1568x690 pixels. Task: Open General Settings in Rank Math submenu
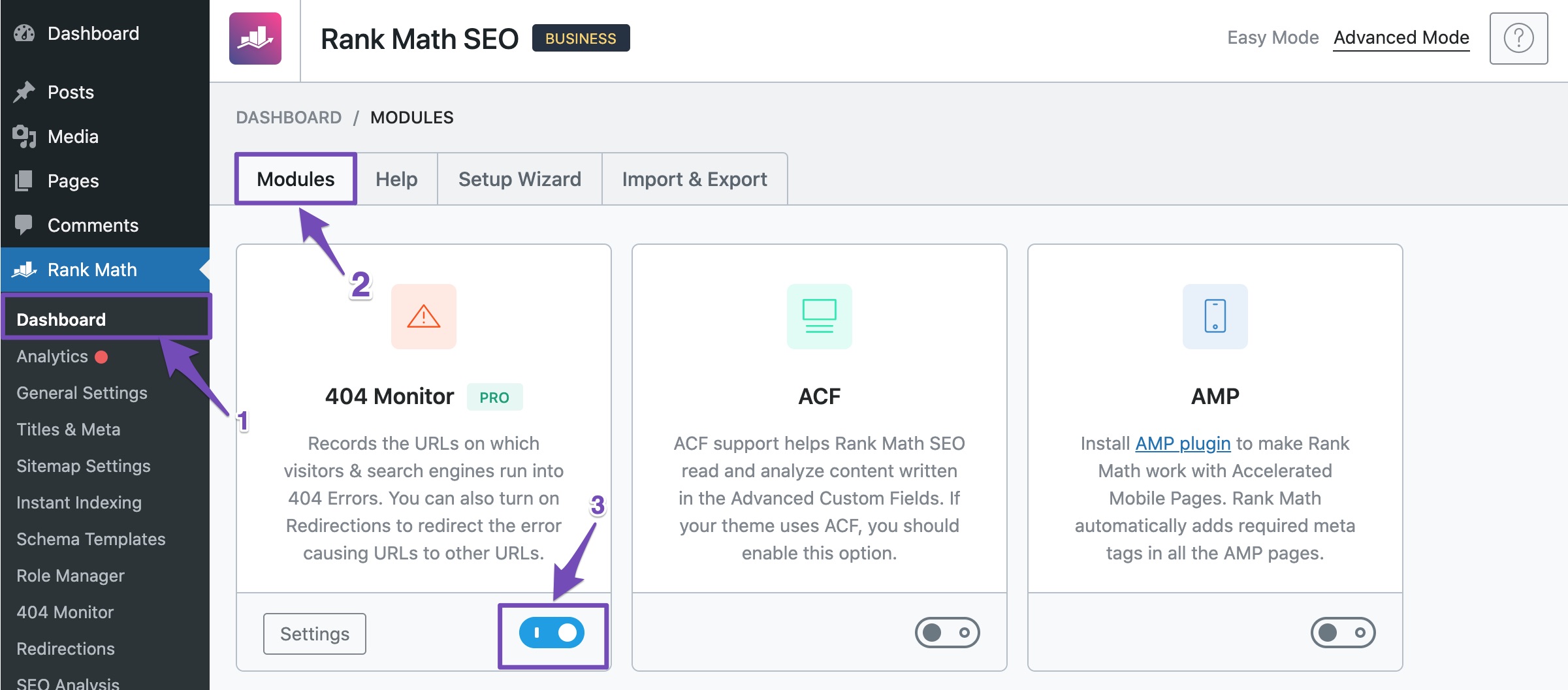82,393
